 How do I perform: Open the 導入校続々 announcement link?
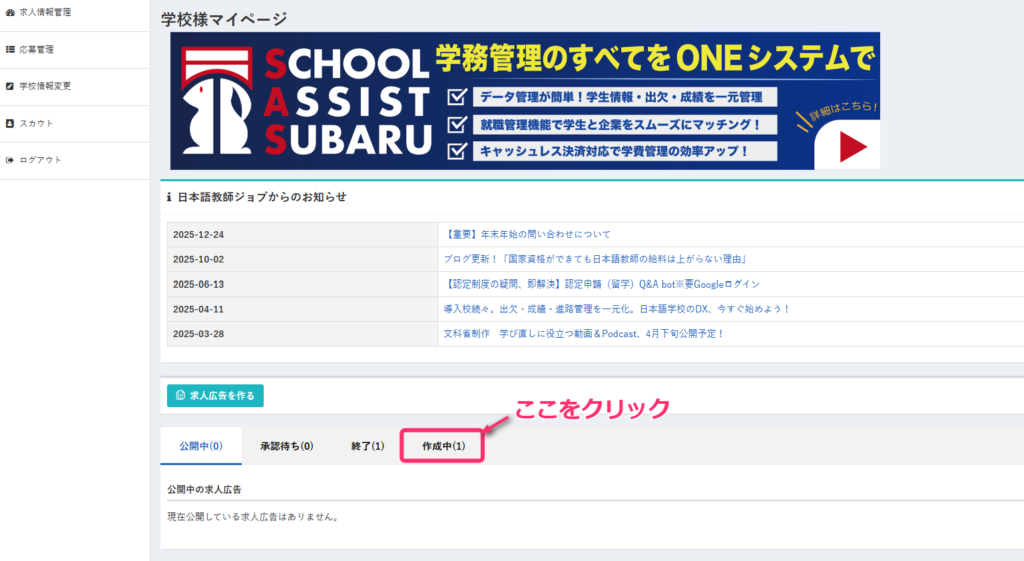coord(616,309)
